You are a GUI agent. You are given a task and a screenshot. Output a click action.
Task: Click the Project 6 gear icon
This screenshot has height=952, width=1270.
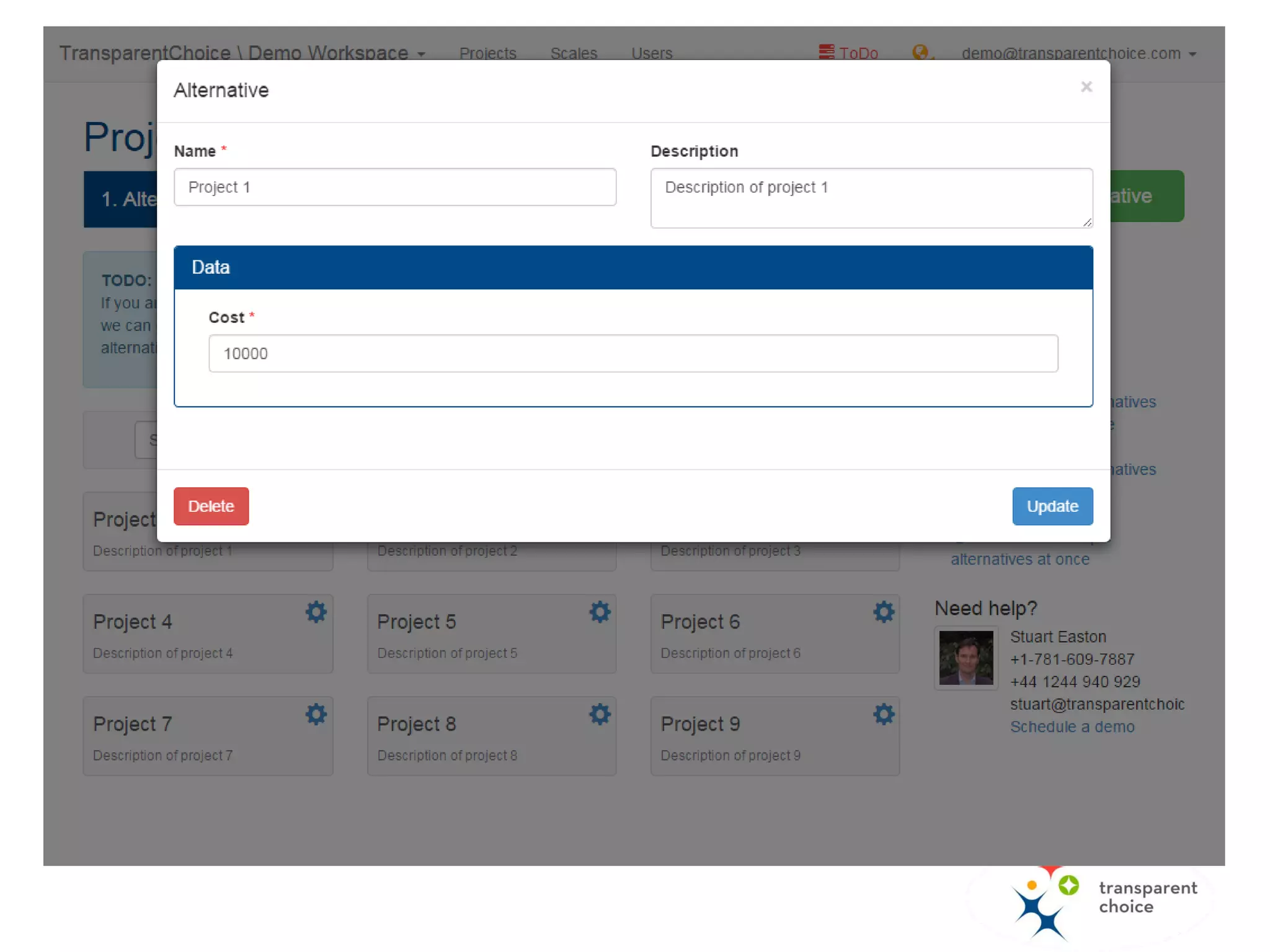coord(884,612)
